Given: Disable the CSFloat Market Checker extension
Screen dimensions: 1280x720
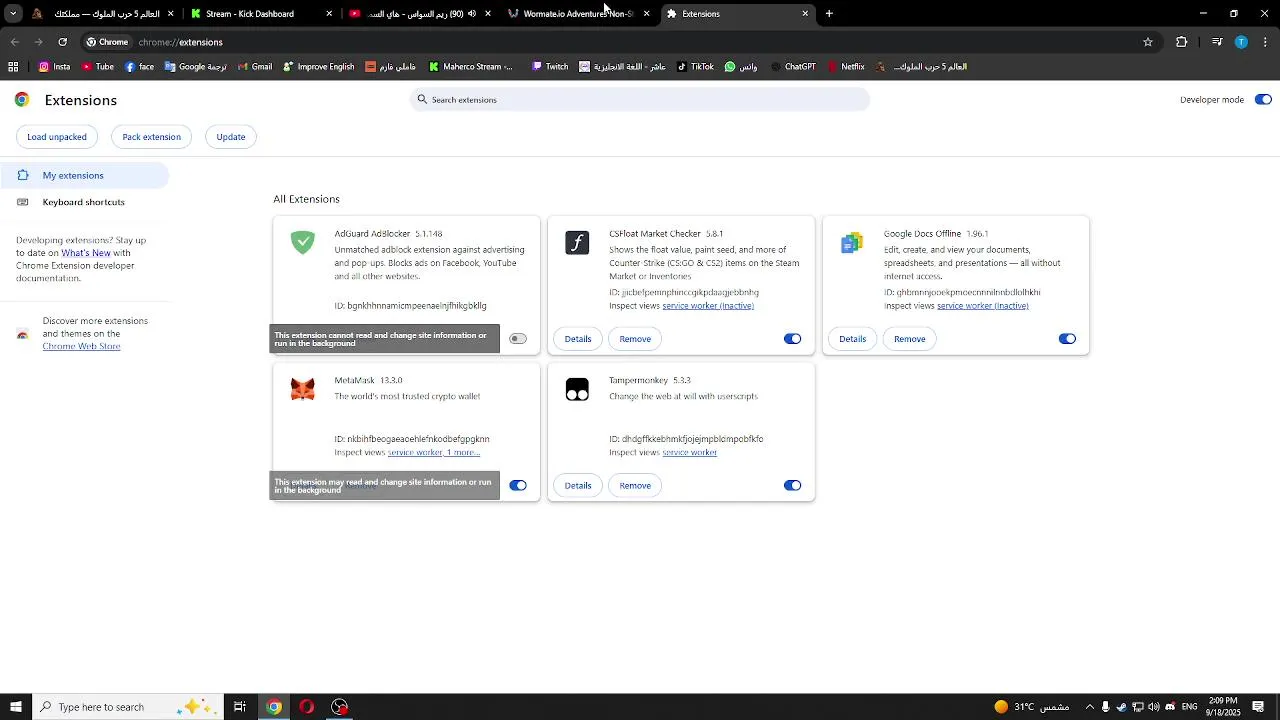Looking at the screenshot, I should point(792,339).
